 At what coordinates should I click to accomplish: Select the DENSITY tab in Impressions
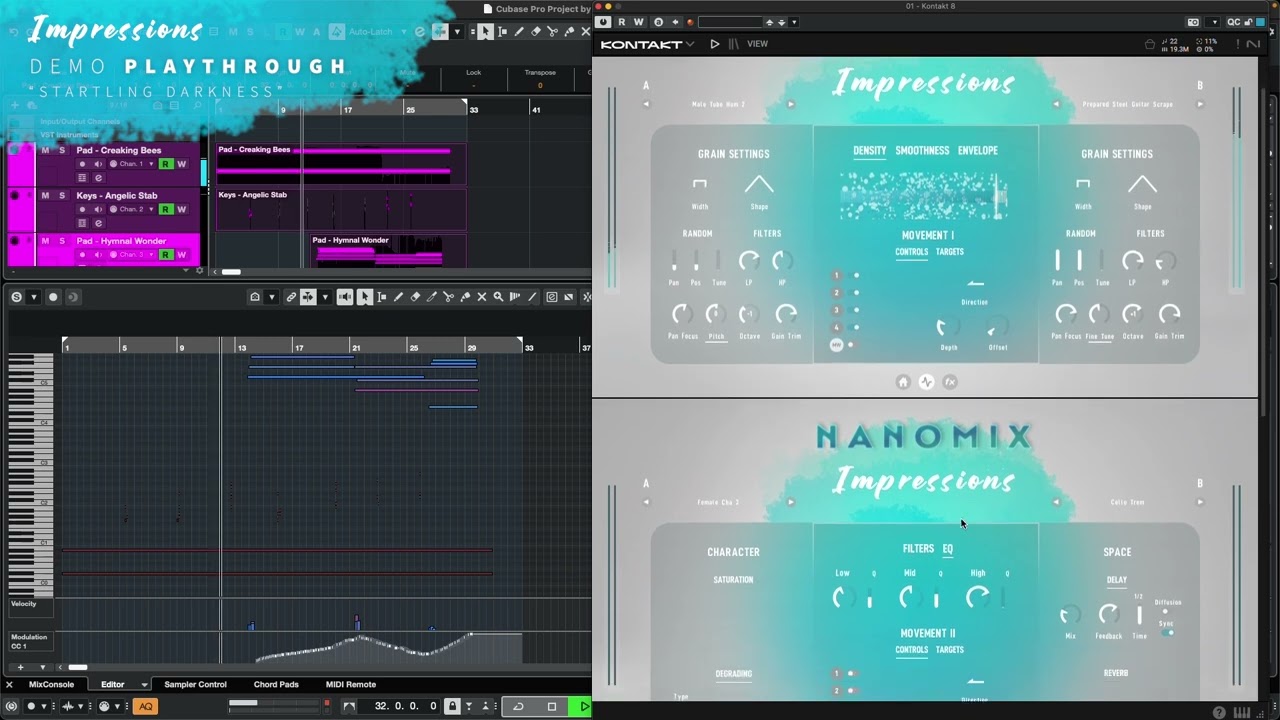click(x=869, y=151)
